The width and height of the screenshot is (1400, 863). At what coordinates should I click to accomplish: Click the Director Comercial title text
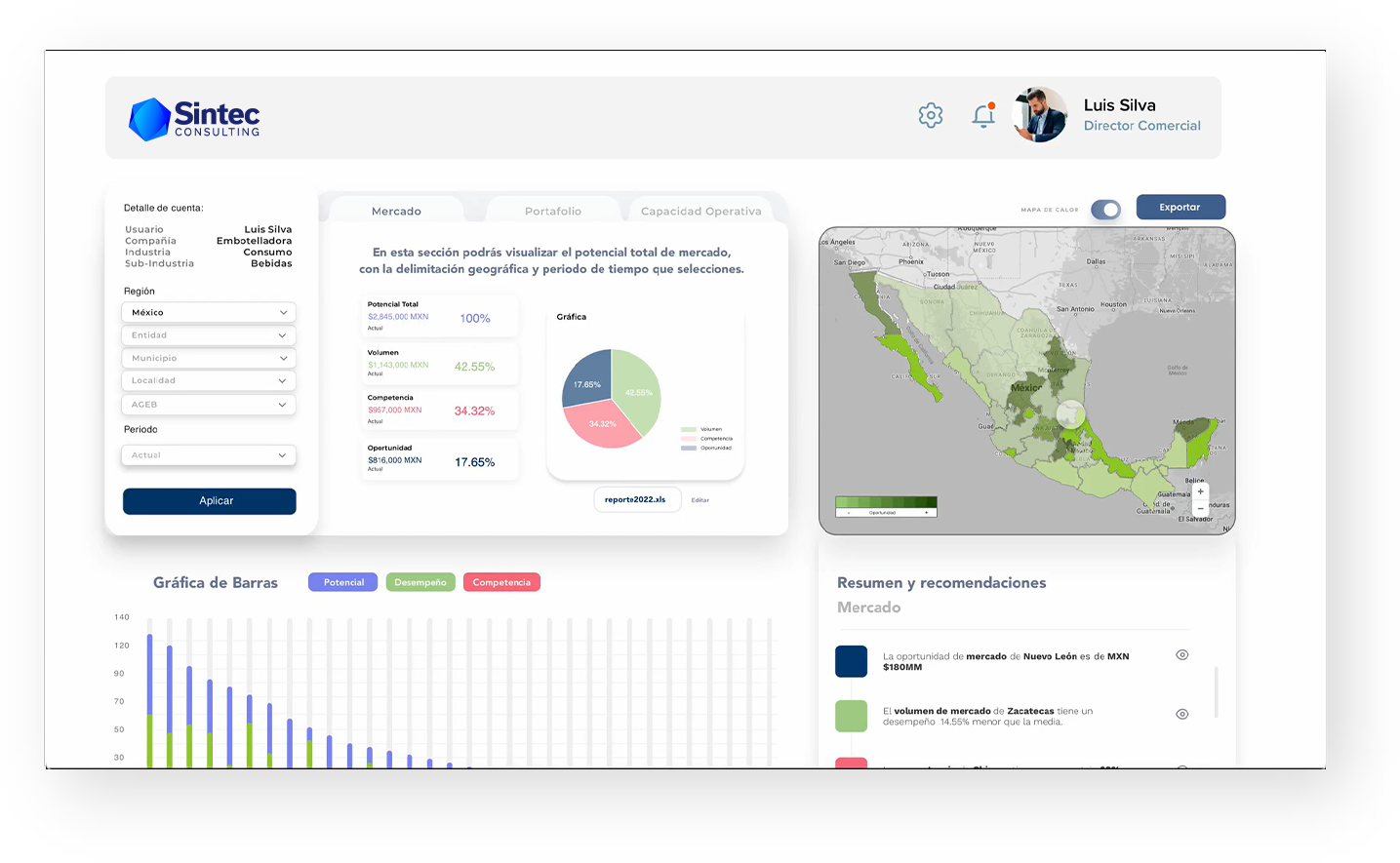tap(1142, 126)
